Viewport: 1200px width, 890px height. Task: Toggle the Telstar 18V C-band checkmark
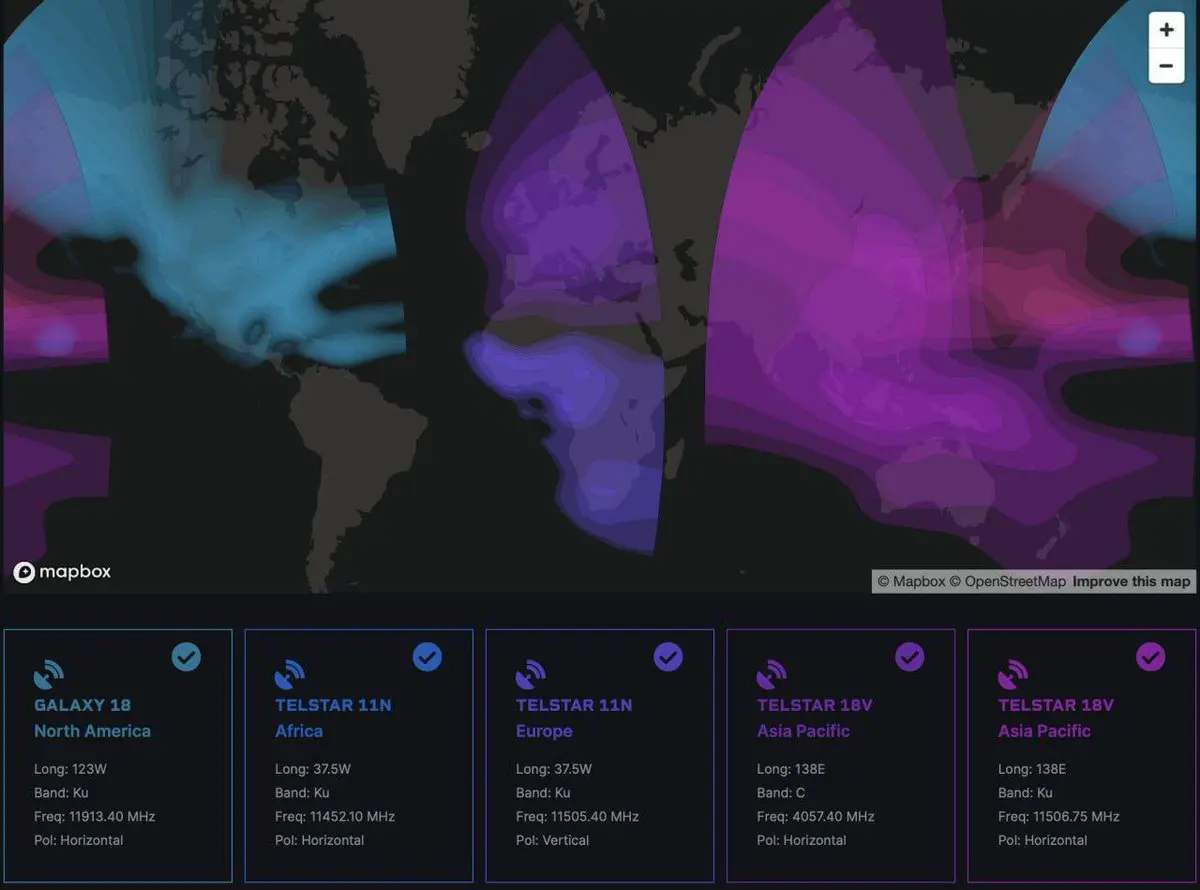pyautogui.click(x=909, y=657)
